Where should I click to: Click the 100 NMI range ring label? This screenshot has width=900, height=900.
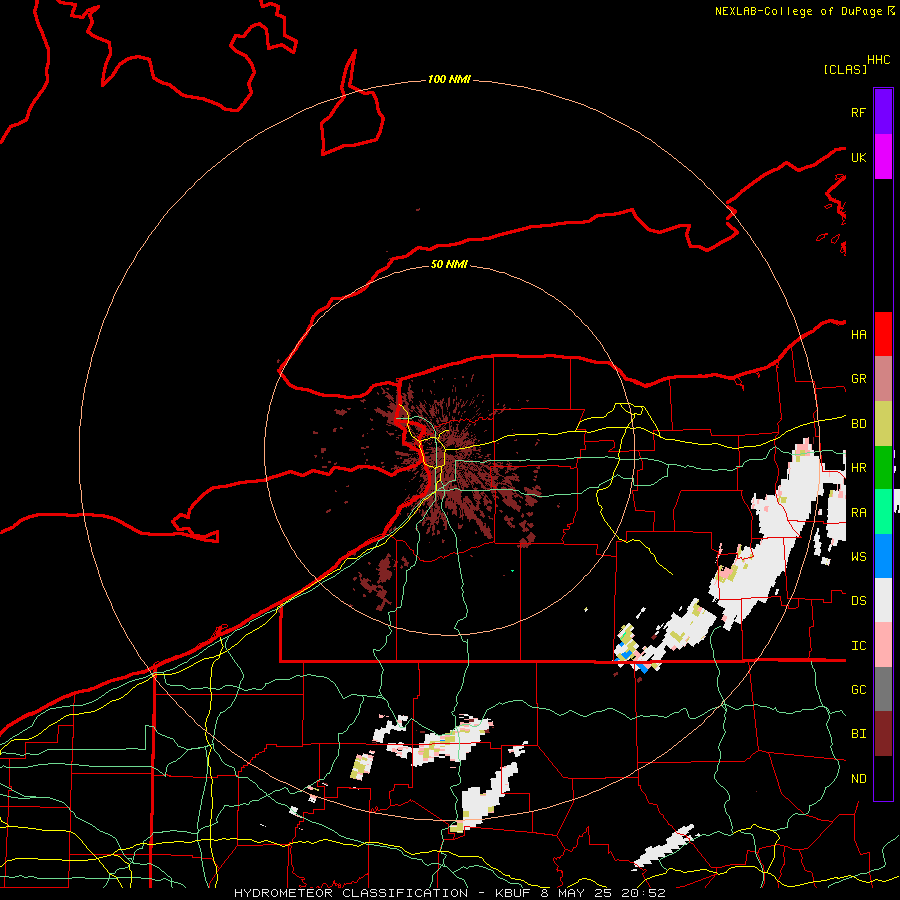[449, 79]
